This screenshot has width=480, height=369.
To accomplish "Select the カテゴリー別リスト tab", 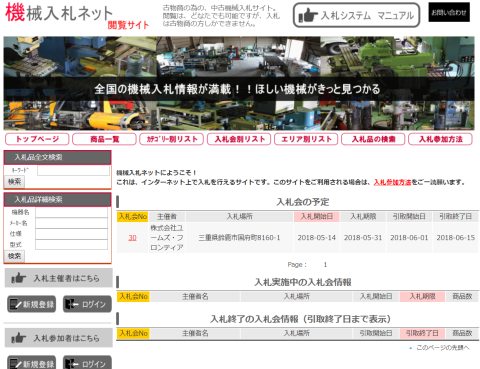I will coord(172,139).
